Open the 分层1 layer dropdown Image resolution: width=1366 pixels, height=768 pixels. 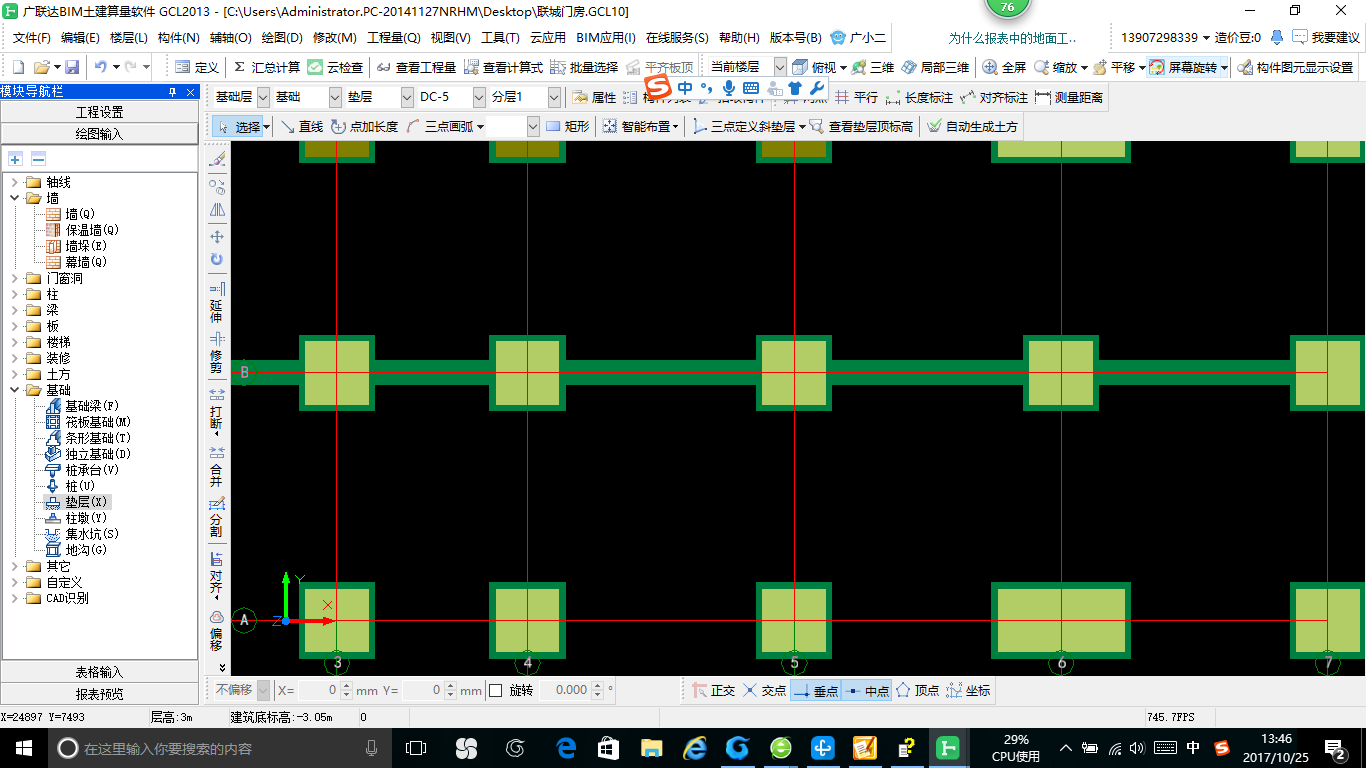553,97
